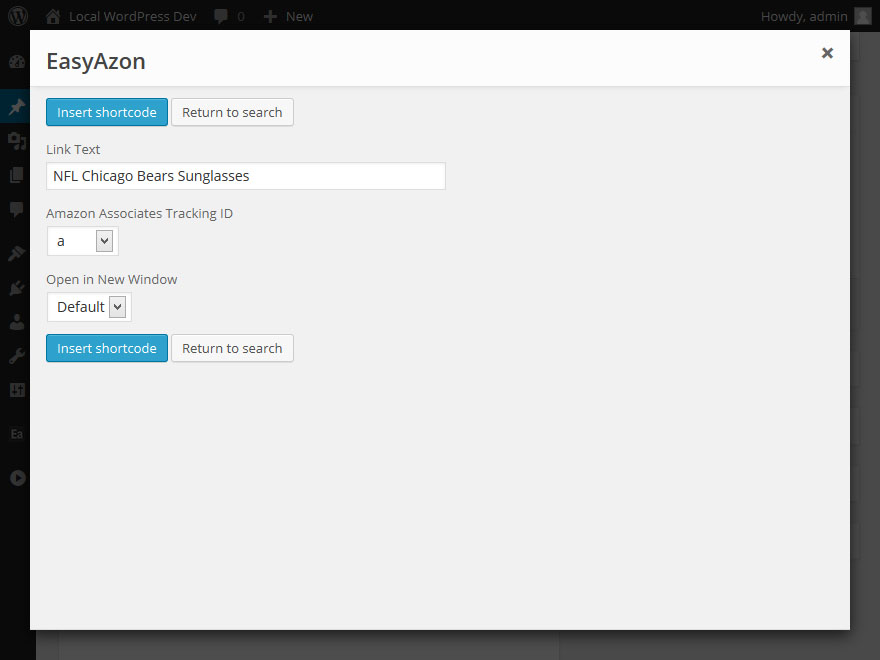880x660 pixels.
Task: Click the bottom Insert shortcode button
Action: [107, 348]
